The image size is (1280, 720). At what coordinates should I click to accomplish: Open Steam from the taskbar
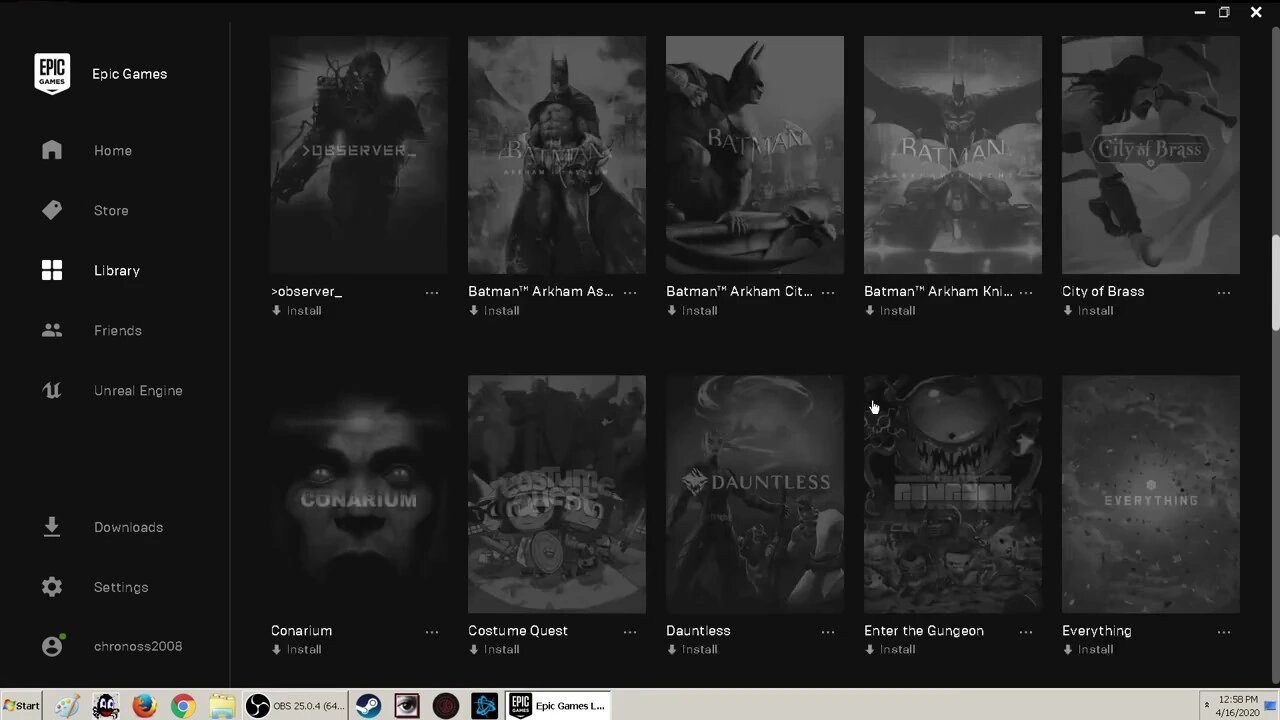click(368, 706)
